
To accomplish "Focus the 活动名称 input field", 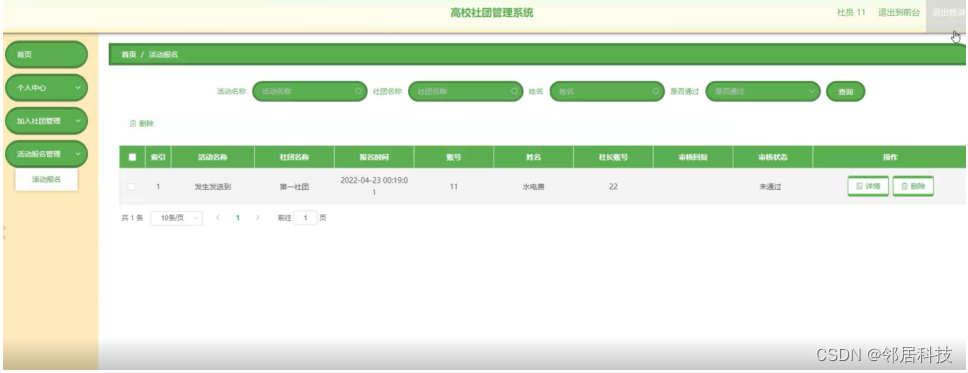I will [309, 91].
